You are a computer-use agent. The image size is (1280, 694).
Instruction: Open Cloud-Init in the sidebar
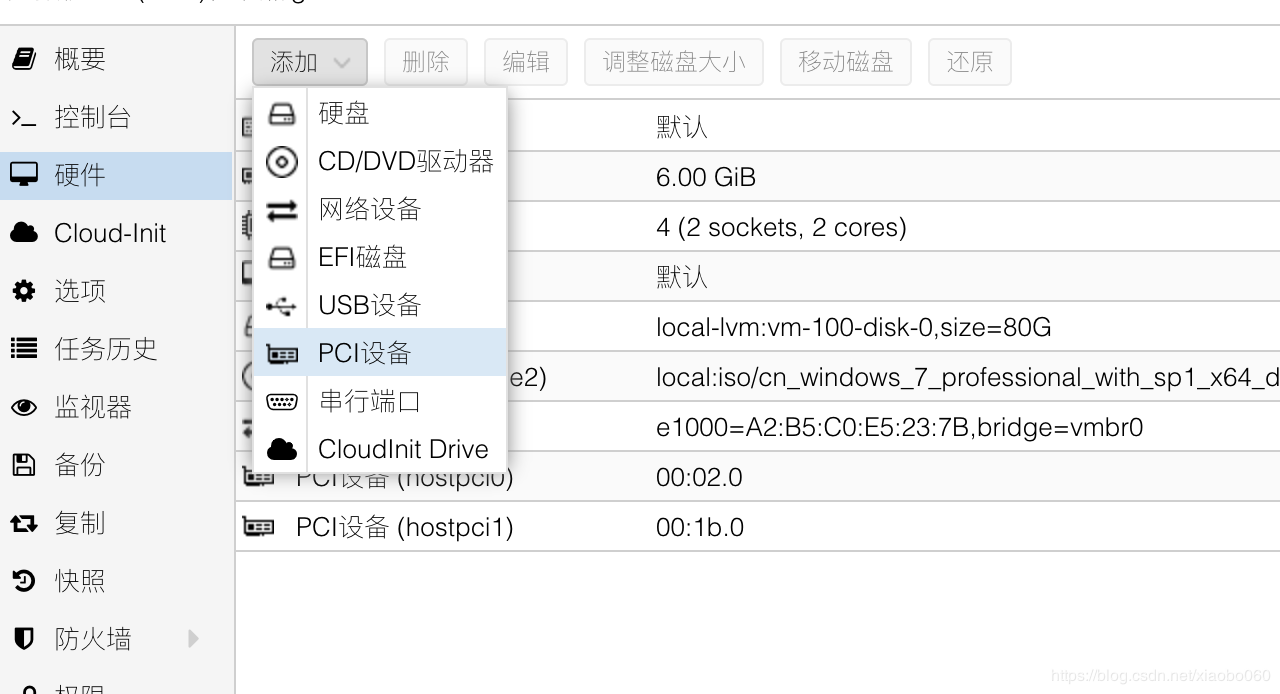tap(109, 233)
